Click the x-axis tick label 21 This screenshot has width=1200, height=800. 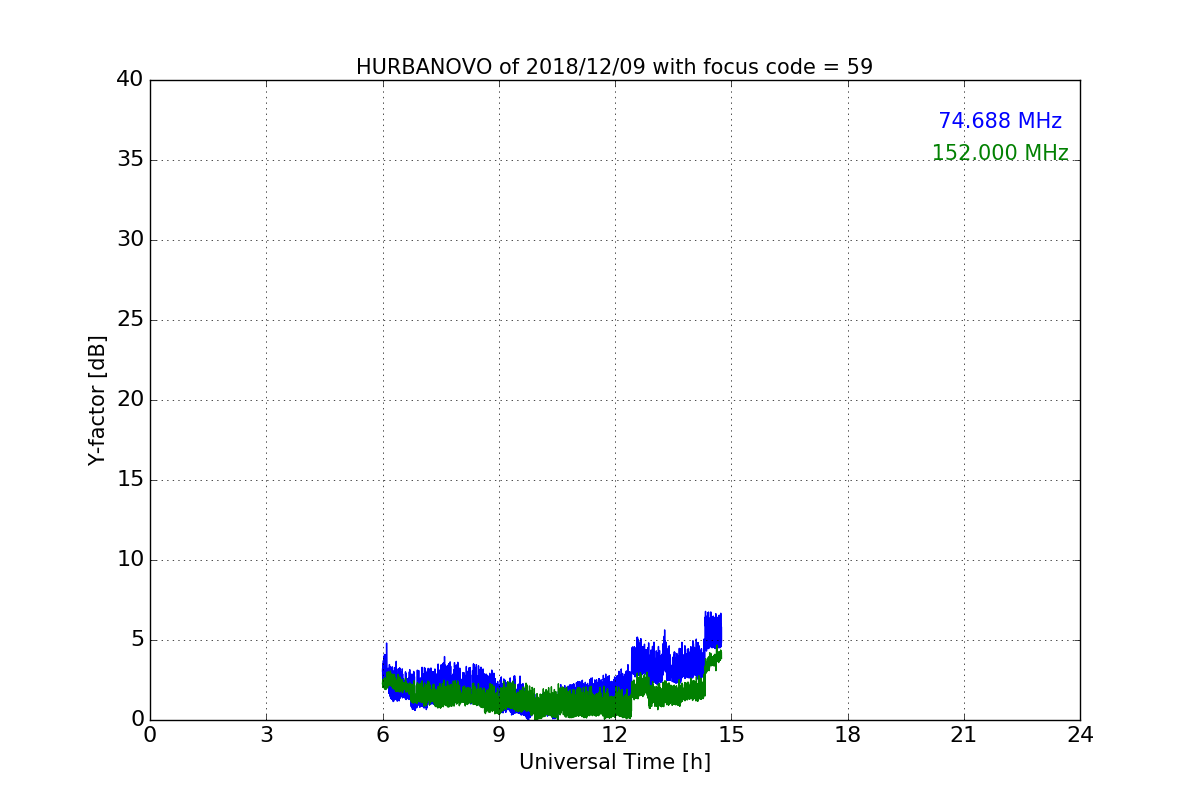coord(964,735)
